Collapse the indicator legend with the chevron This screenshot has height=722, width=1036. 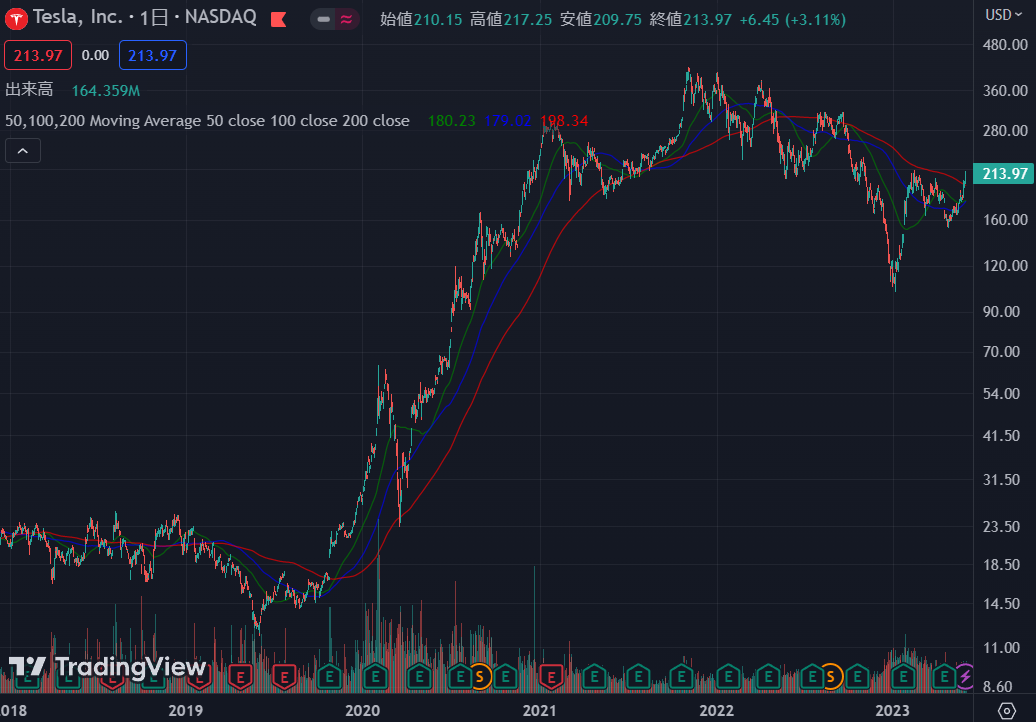coord(23,151)
